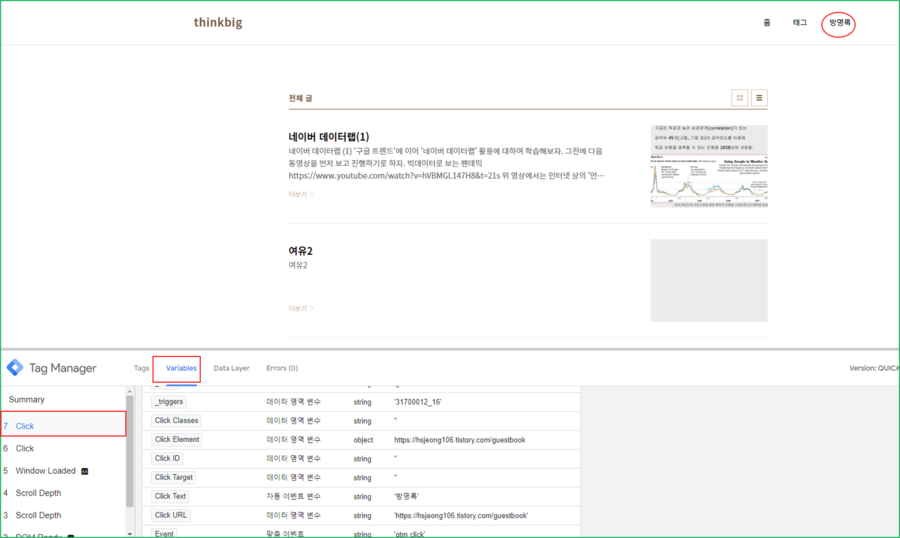
Task: Click the '31700012_16' triggers value
Action: point(417,402)
